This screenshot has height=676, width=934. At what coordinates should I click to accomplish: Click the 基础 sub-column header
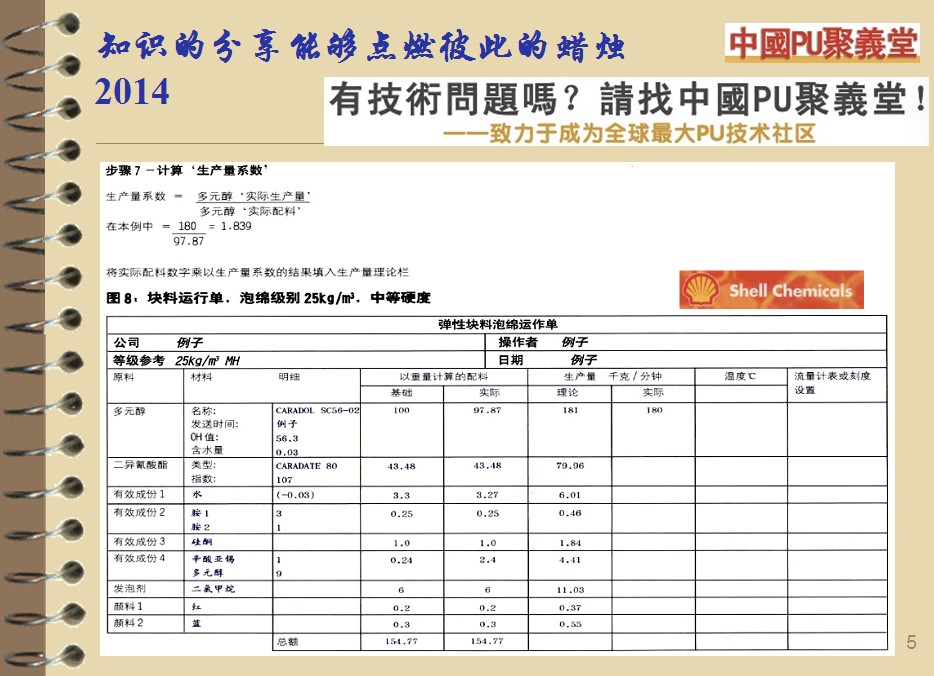[401, 392]
